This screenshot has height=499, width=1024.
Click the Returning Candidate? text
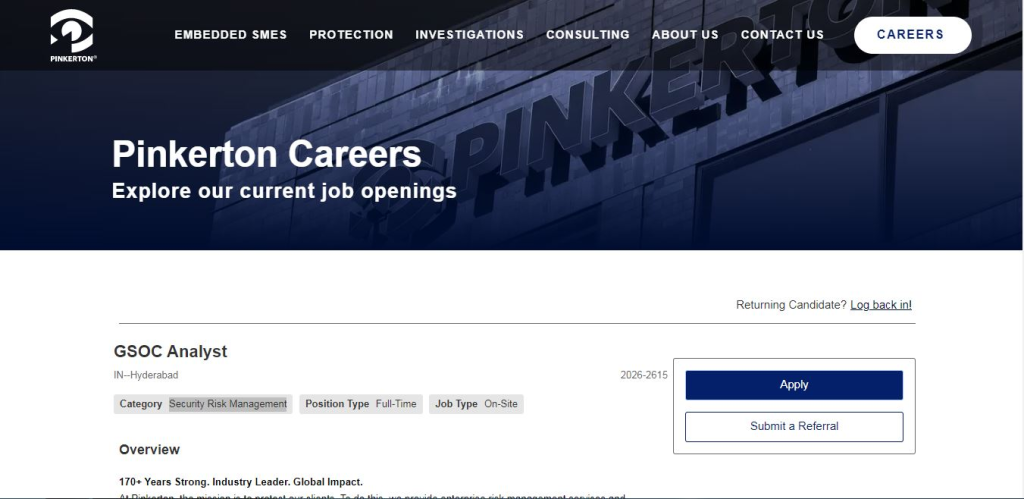point(791,305)
